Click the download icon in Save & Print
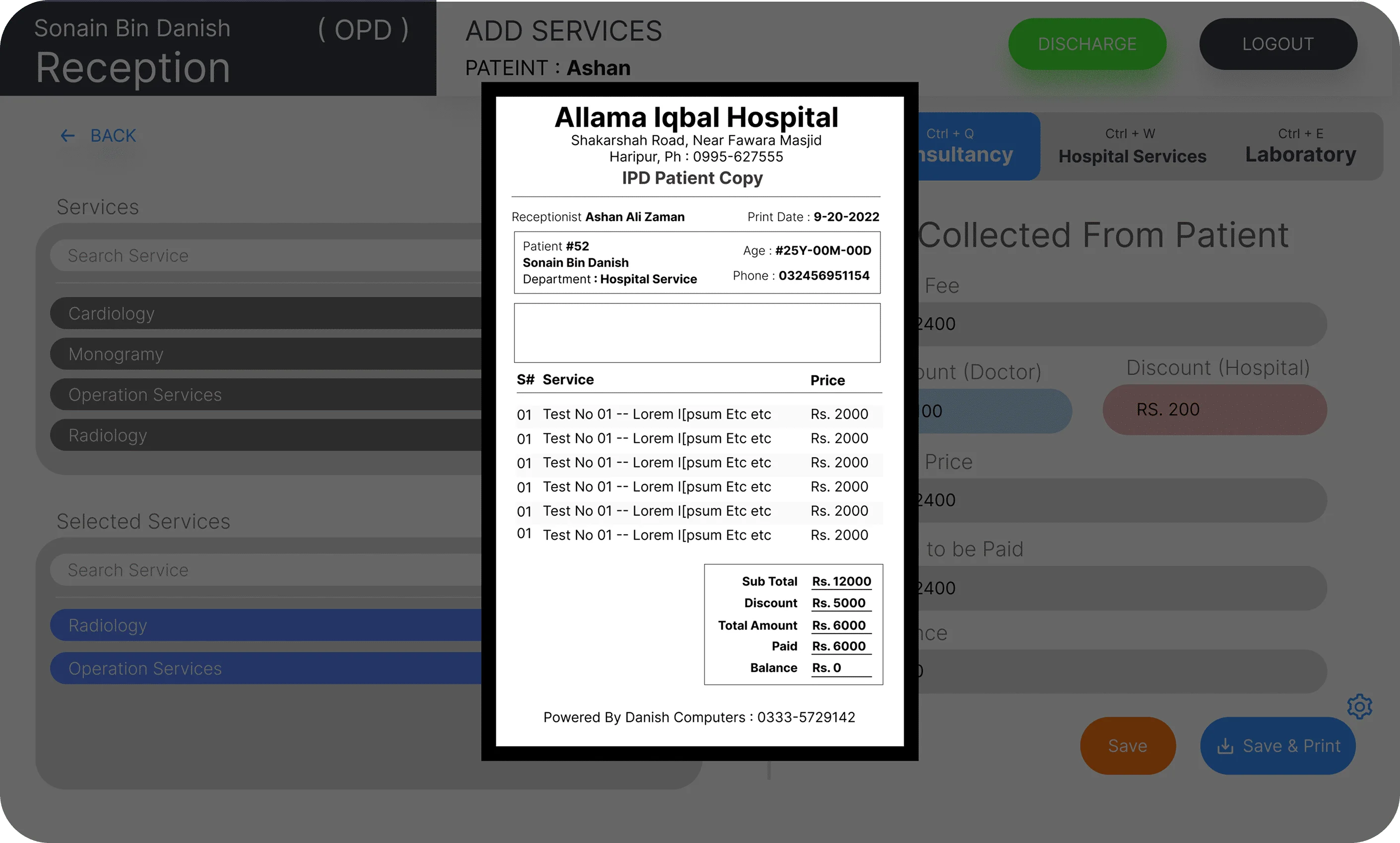 pos(1225,746)
